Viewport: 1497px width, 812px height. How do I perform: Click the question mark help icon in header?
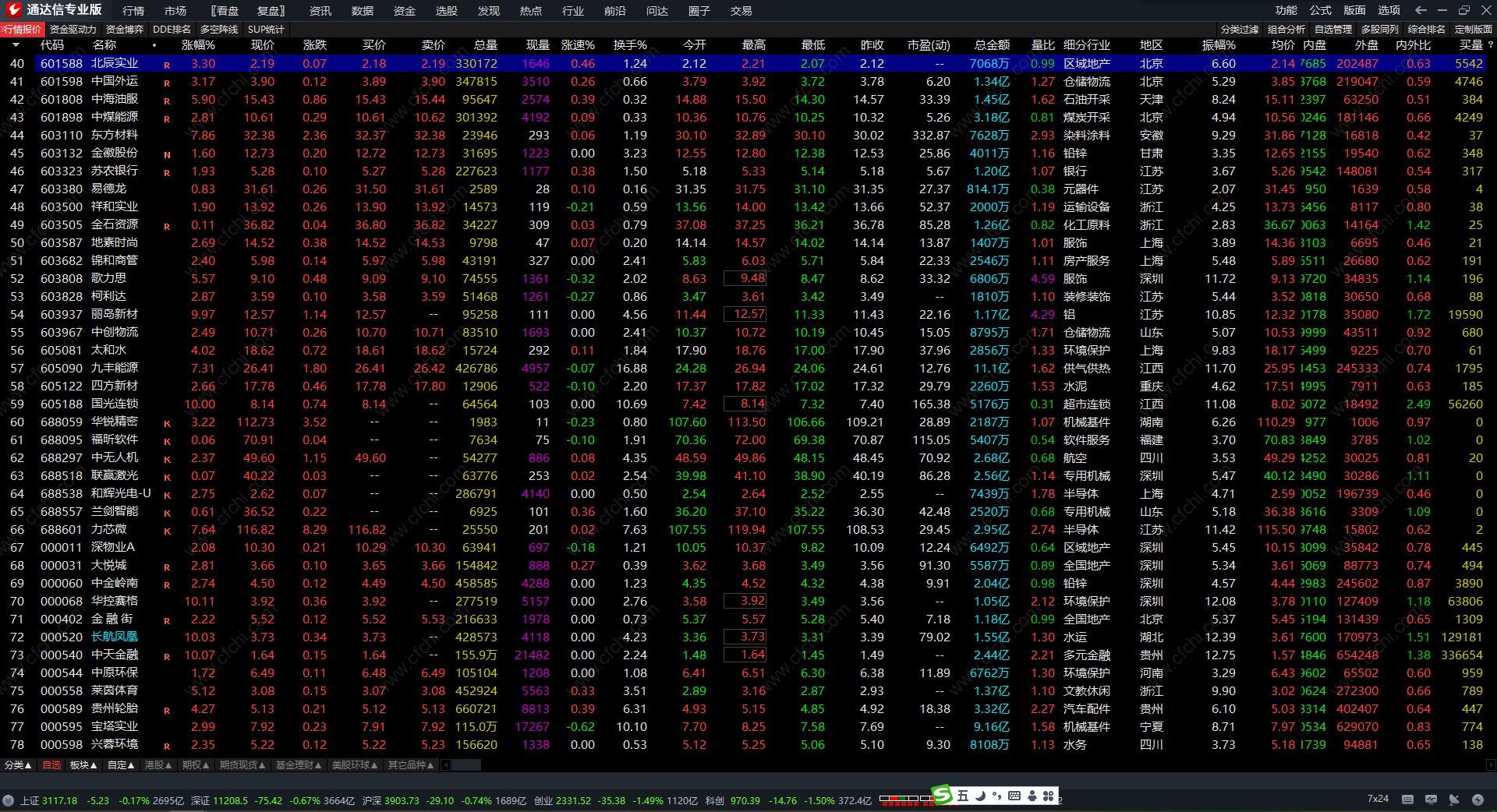point(1490,45)
